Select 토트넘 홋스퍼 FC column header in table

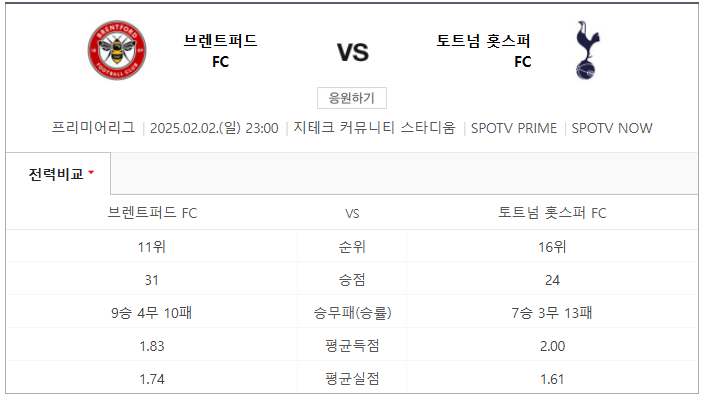click(552, 213)
